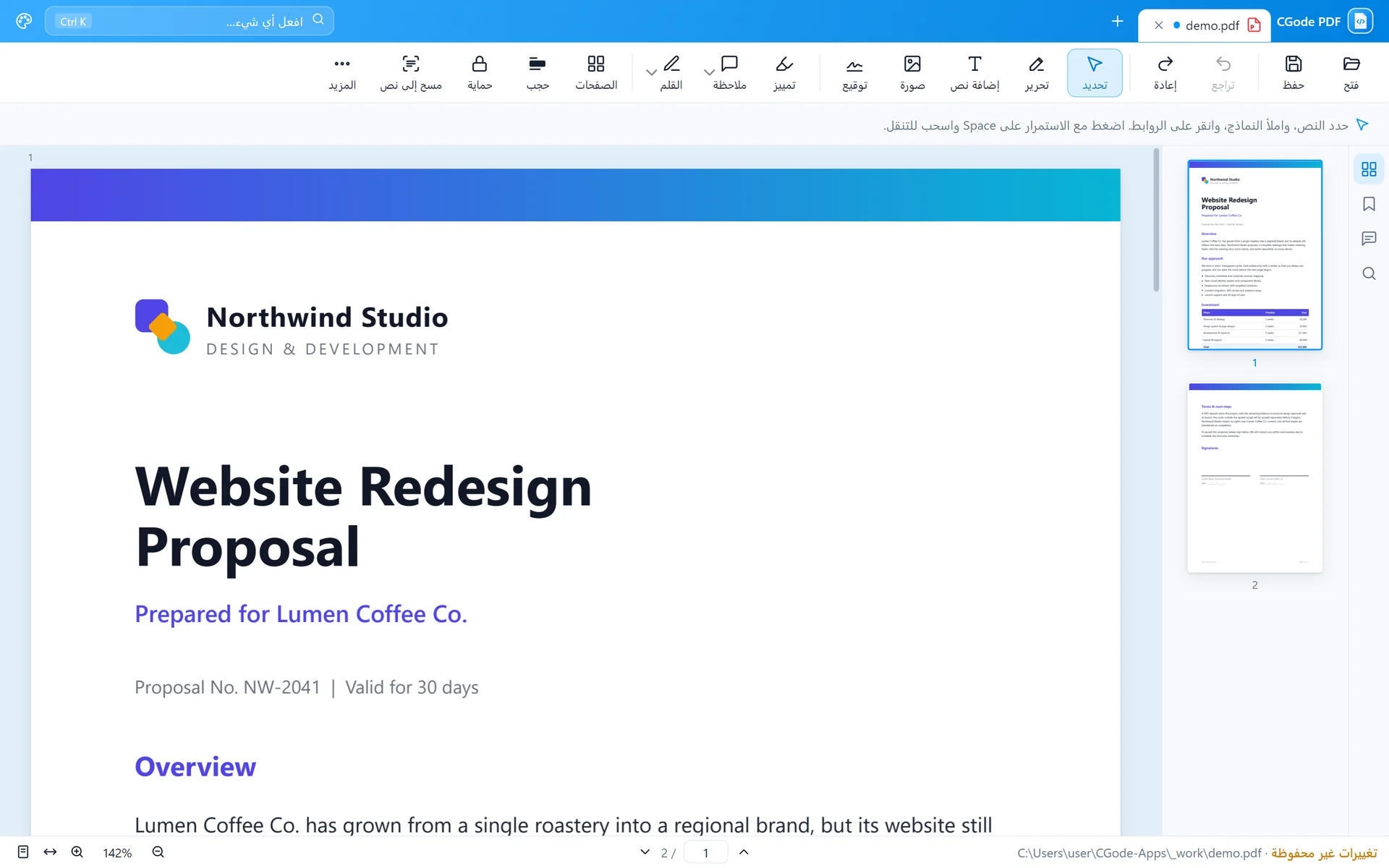The image size is (1389, 868).
Task: Open the حماية protection tool
Action: point(480,72)
